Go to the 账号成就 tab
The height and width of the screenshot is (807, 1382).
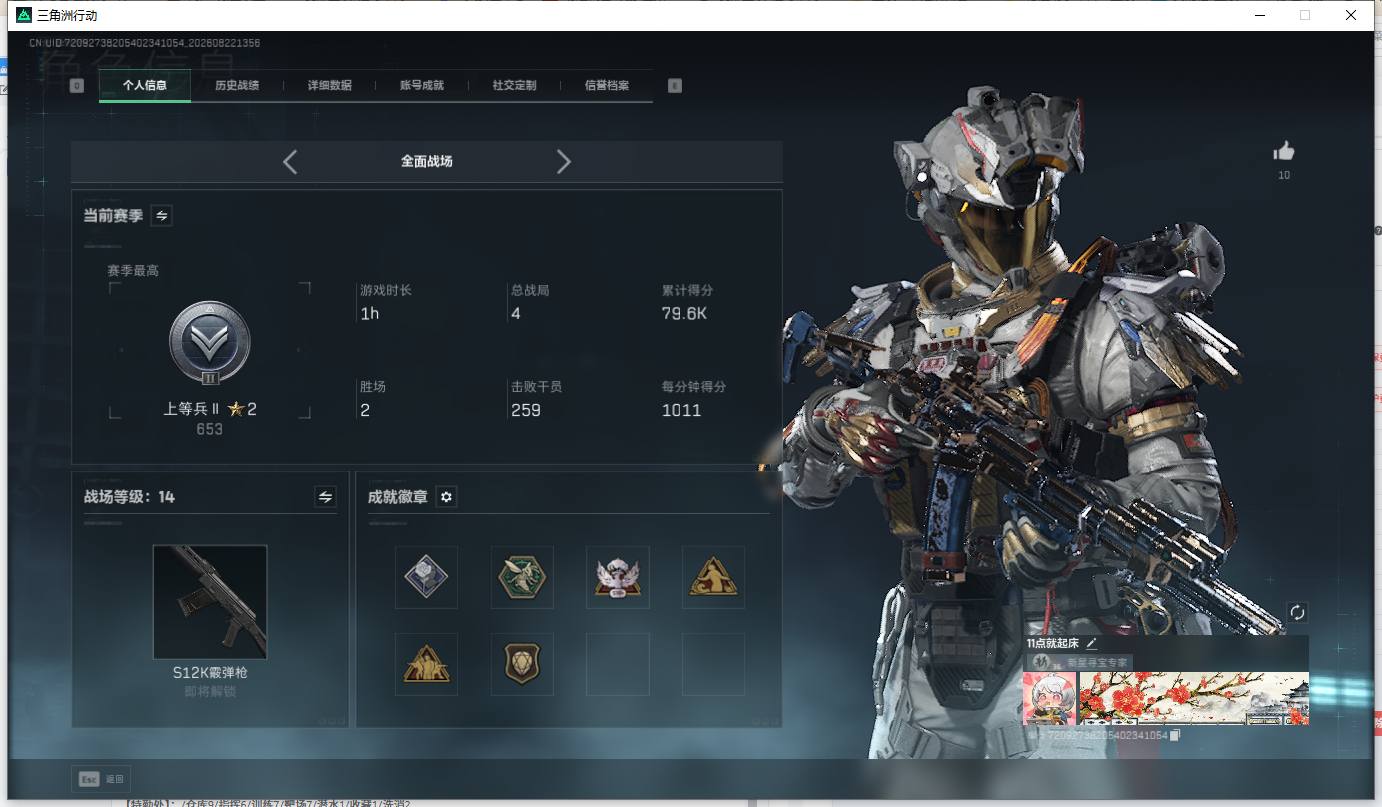click(x=422, y=86)
